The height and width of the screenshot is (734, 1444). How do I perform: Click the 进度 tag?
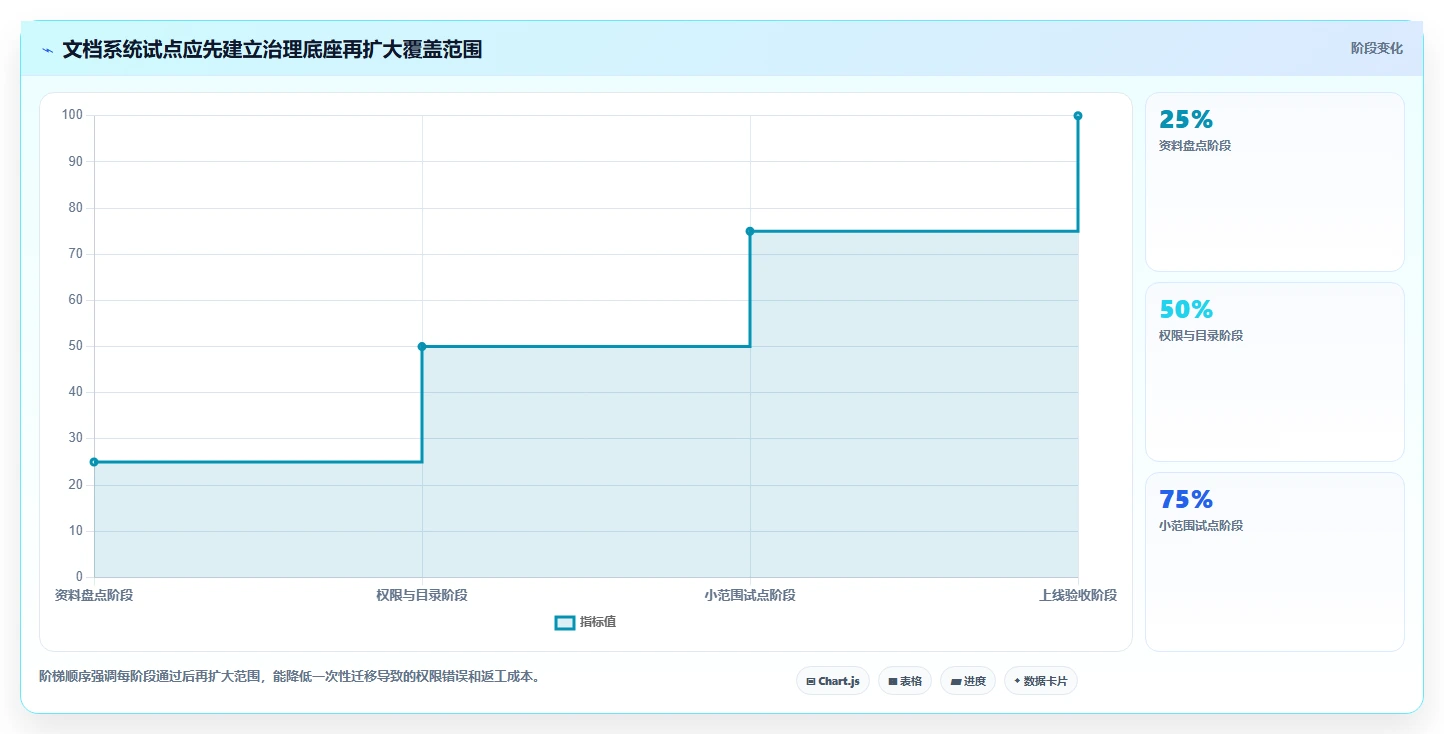click(x=968, y=681)
